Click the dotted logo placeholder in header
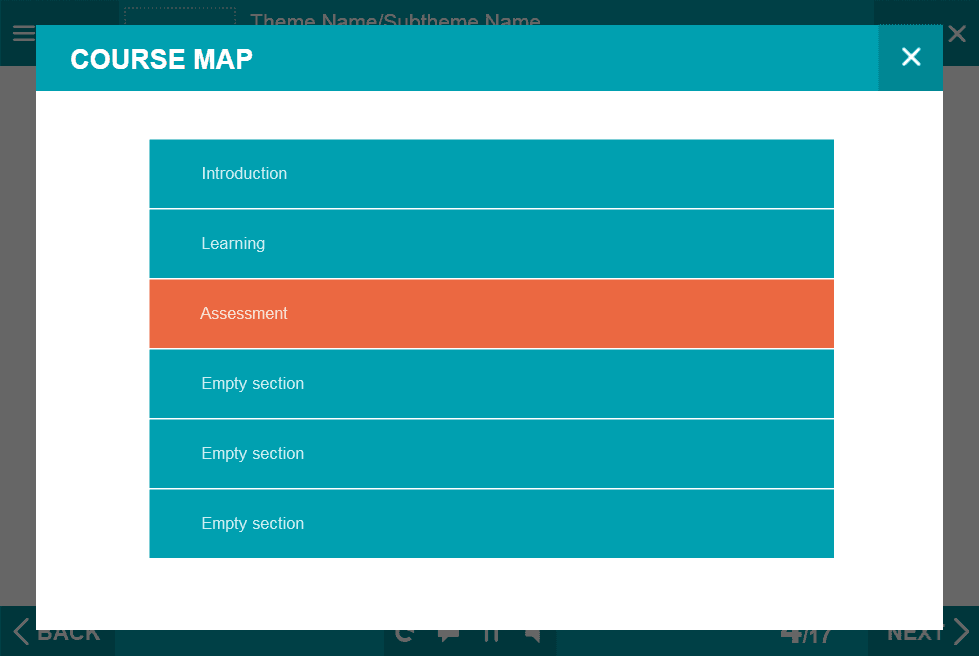Viewport: 979px width, 656px height. [180, 16]
